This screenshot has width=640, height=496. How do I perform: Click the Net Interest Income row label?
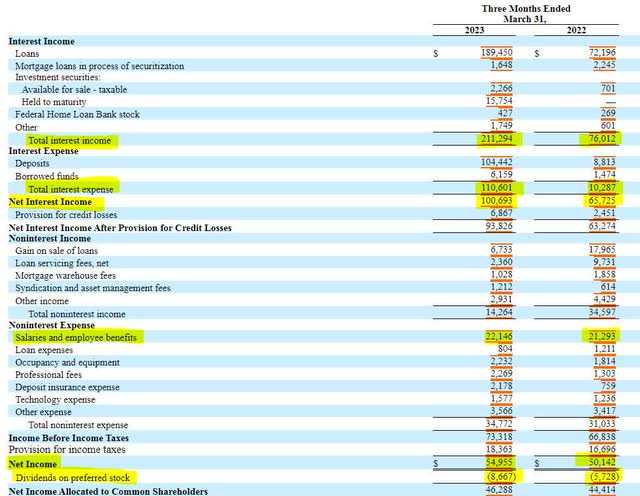tap(50, 202)
